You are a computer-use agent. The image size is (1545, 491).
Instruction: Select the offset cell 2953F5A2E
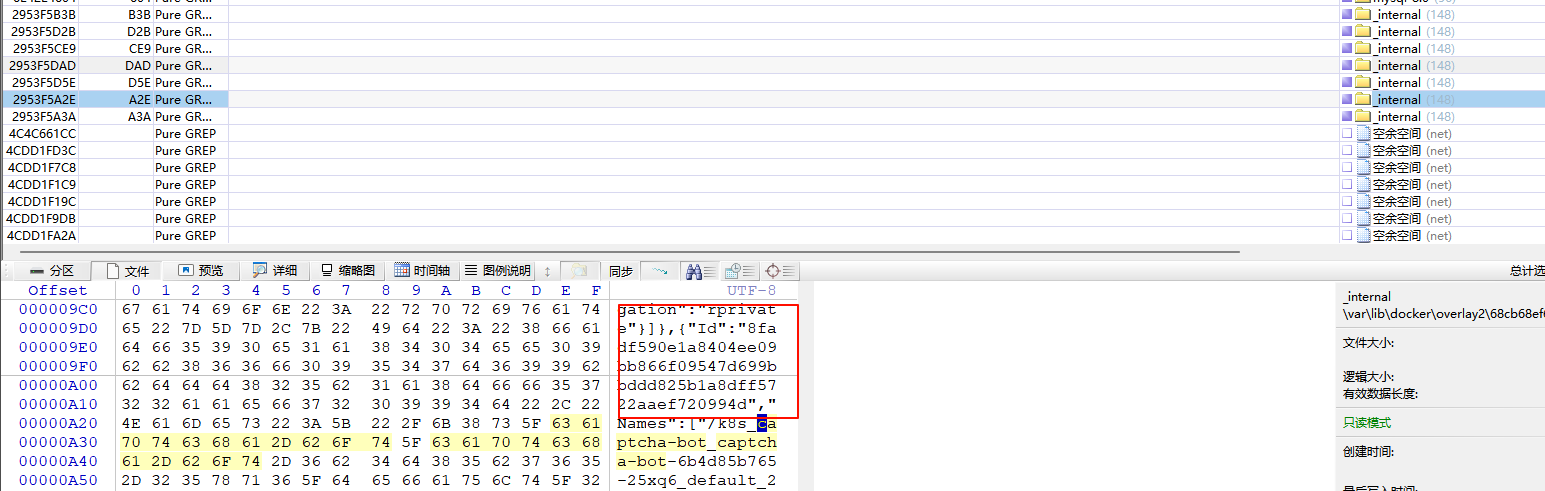44,100
